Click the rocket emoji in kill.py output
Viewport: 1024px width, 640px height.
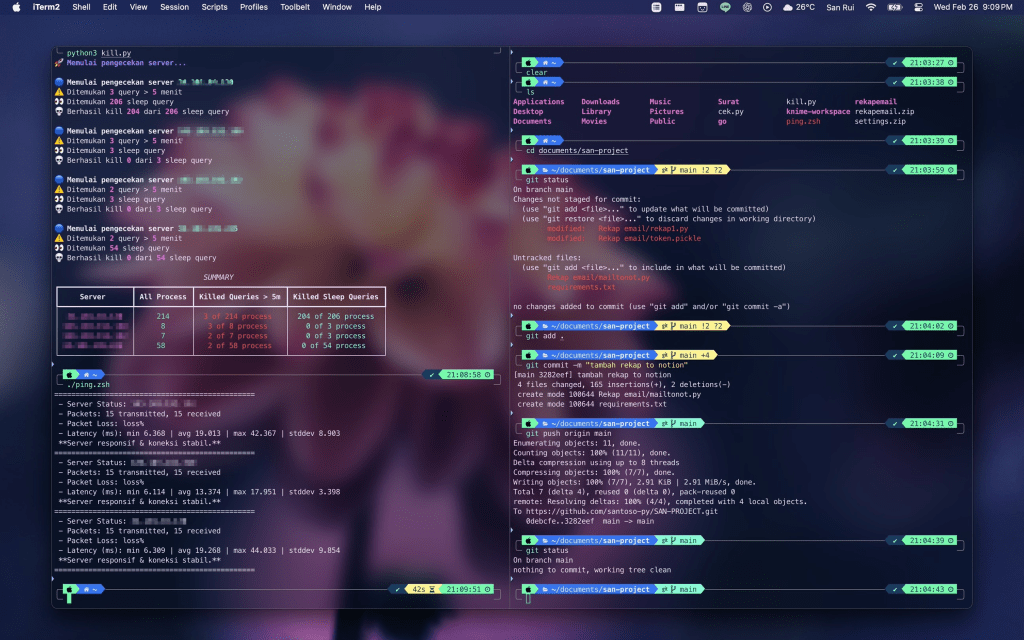click(58, 62)
